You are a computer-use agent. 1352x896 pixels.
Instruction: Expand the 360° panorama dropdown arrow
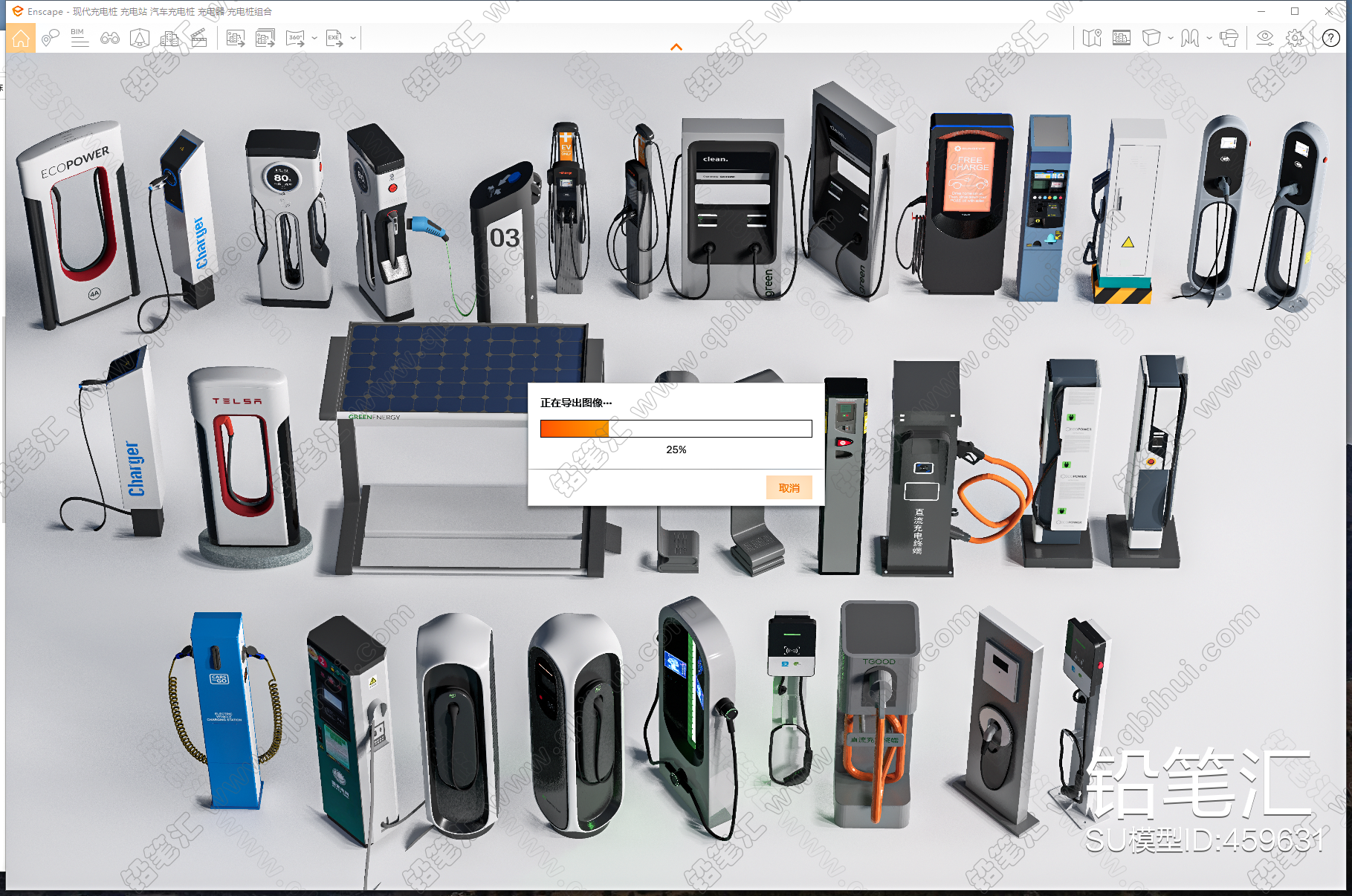pyautogui.click(x=314, y=39)
